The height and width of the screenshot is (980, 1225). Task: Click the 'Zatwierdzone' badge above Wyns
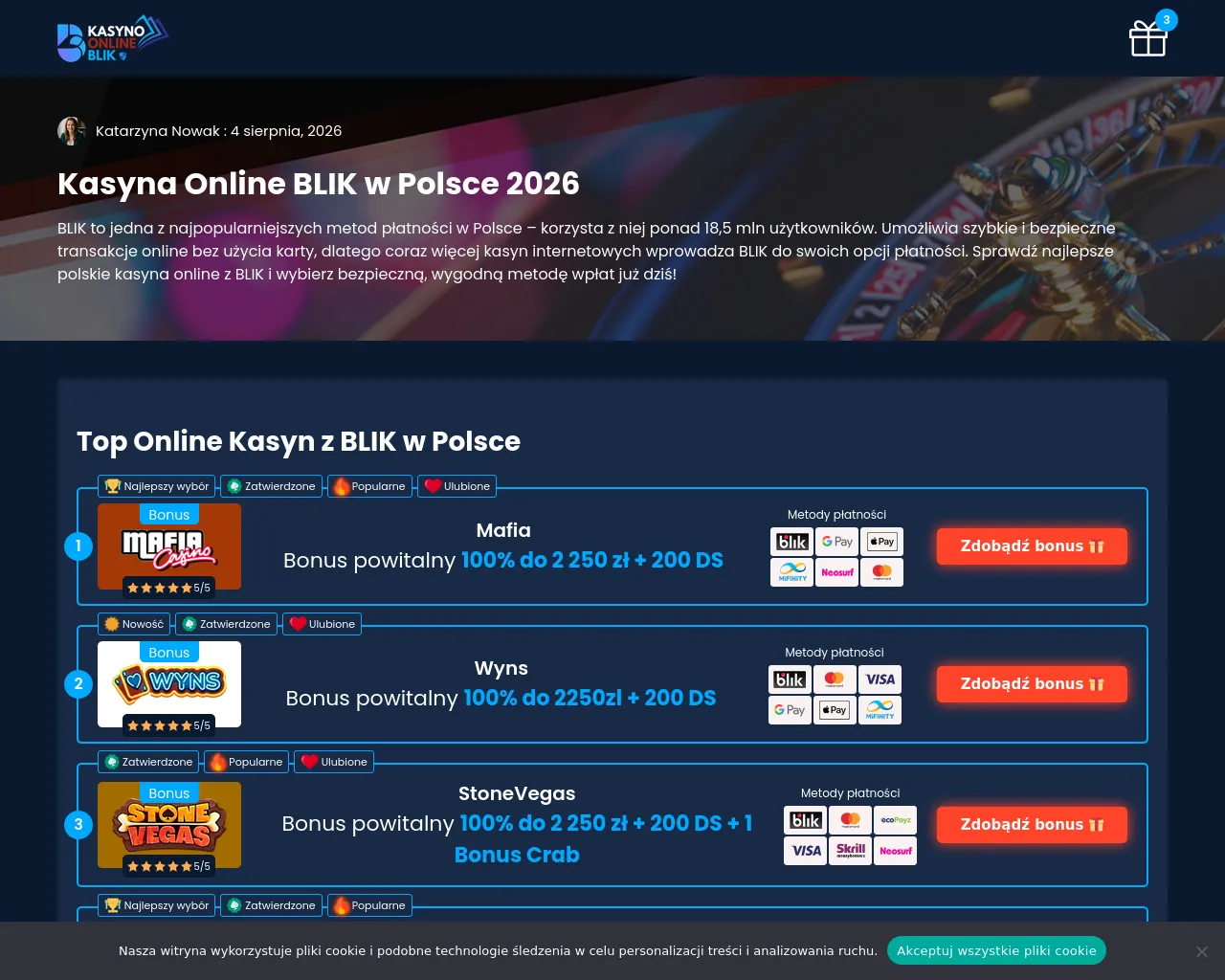(x=227, y=624)
